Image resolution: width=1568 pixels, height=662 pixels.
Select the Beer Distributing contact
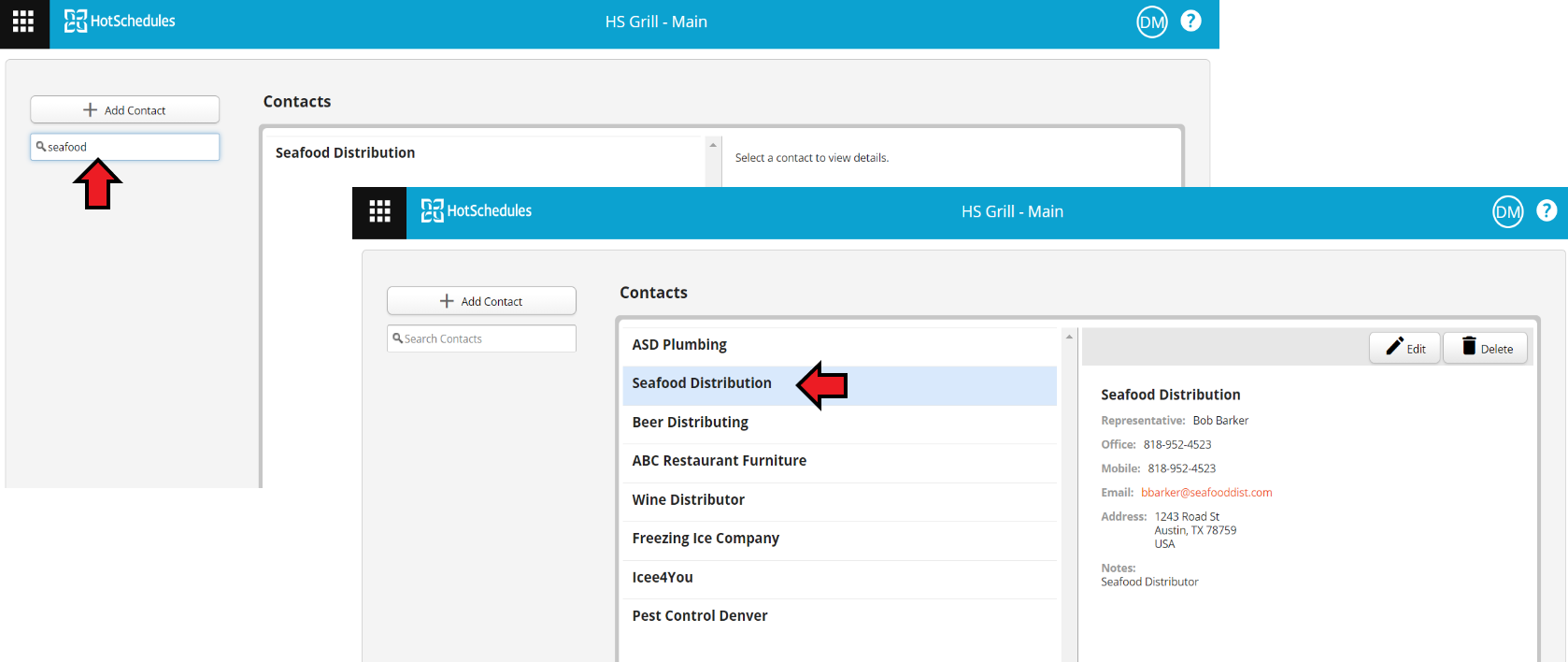839,423
